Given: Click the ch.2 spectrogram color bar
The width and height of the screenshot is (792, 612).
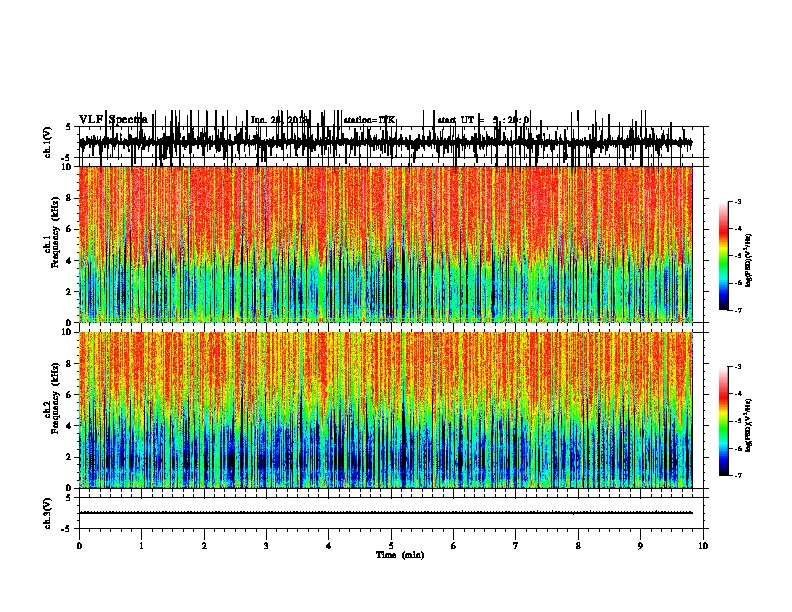Looking at the screenshot, I should (x=724, y=421).
